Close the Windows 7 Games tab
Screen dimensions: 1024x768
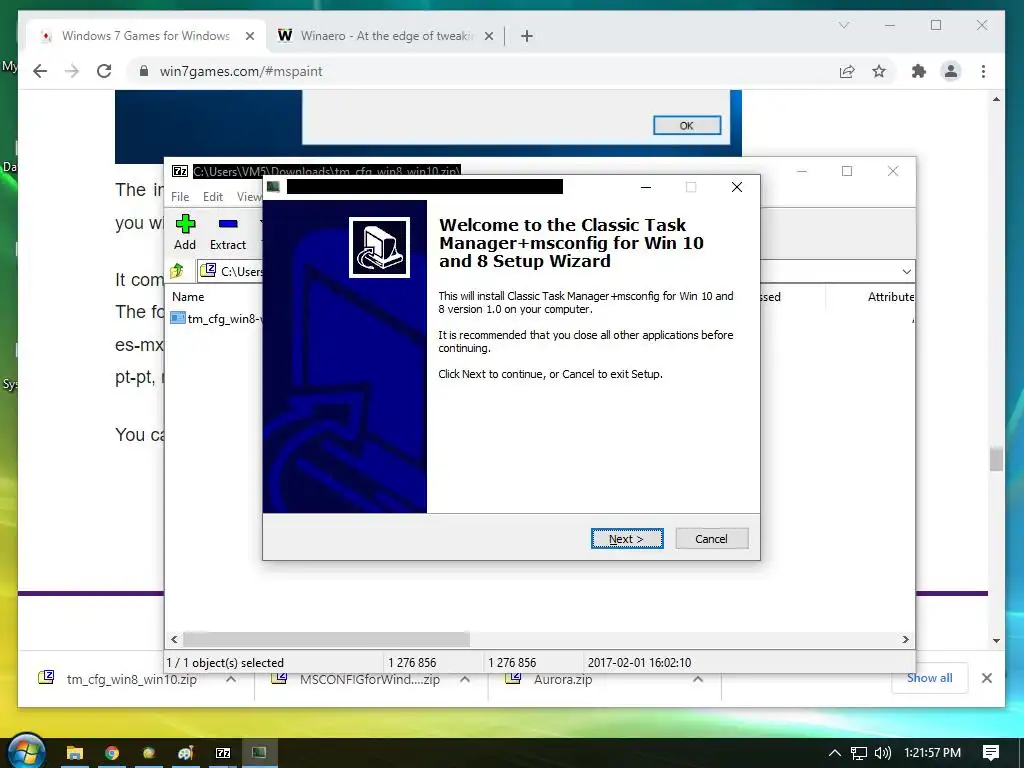click(249, 37)
